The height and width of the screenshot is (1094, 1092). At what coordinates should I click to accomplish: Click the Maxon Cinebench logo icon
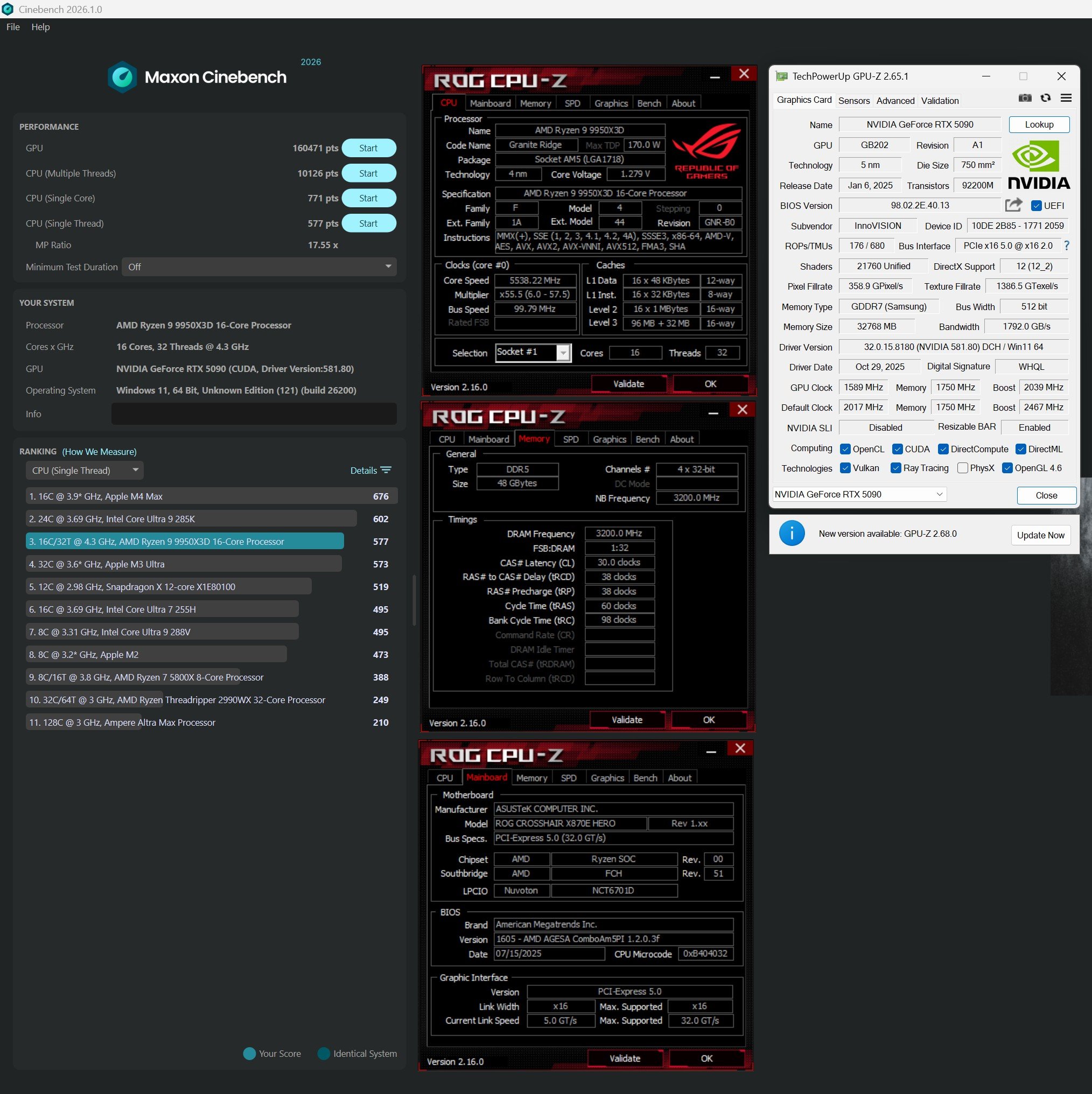pos(122,77)
